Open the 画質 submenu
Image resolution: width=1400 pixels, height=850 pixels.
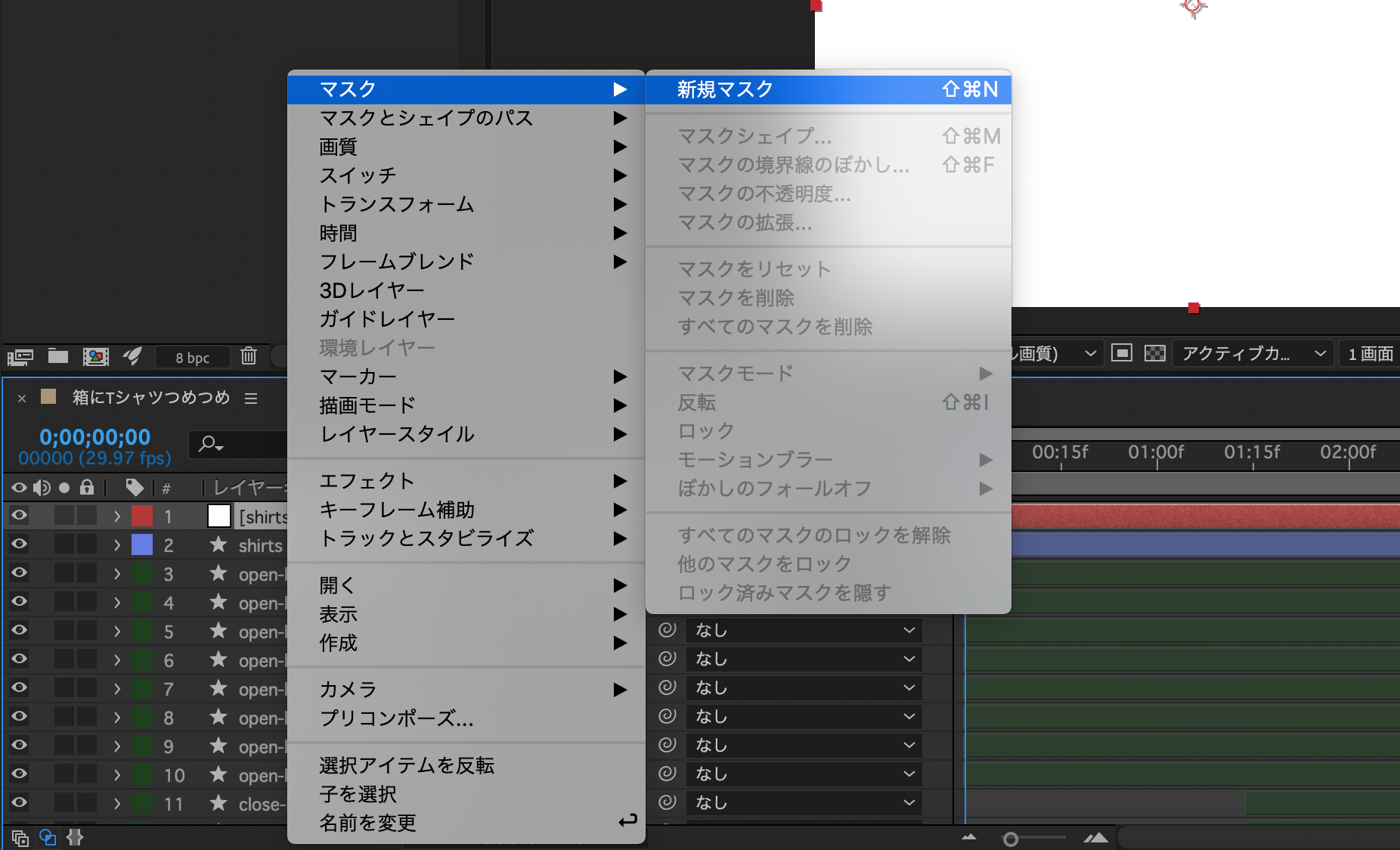[466, 147]
